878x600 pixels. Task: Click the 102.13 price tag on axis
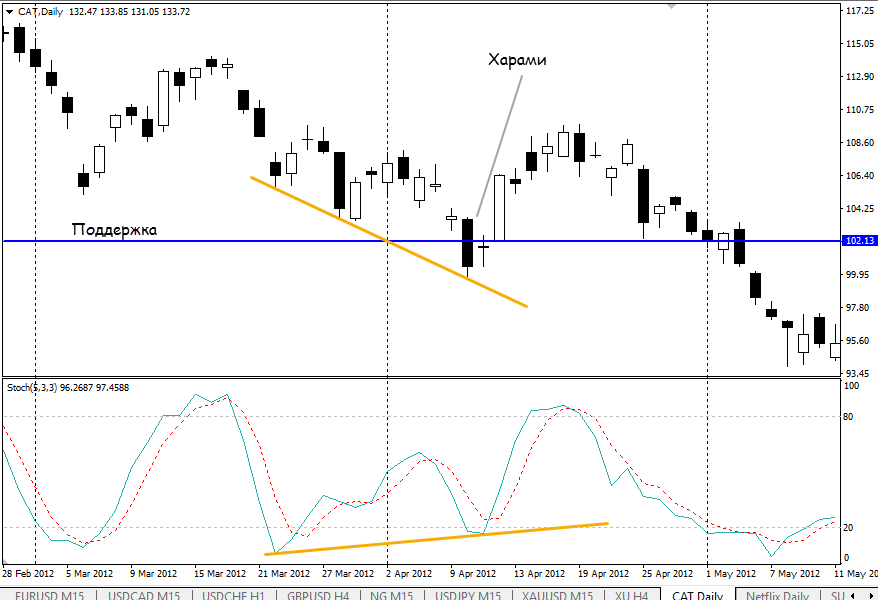click(859, 241)
